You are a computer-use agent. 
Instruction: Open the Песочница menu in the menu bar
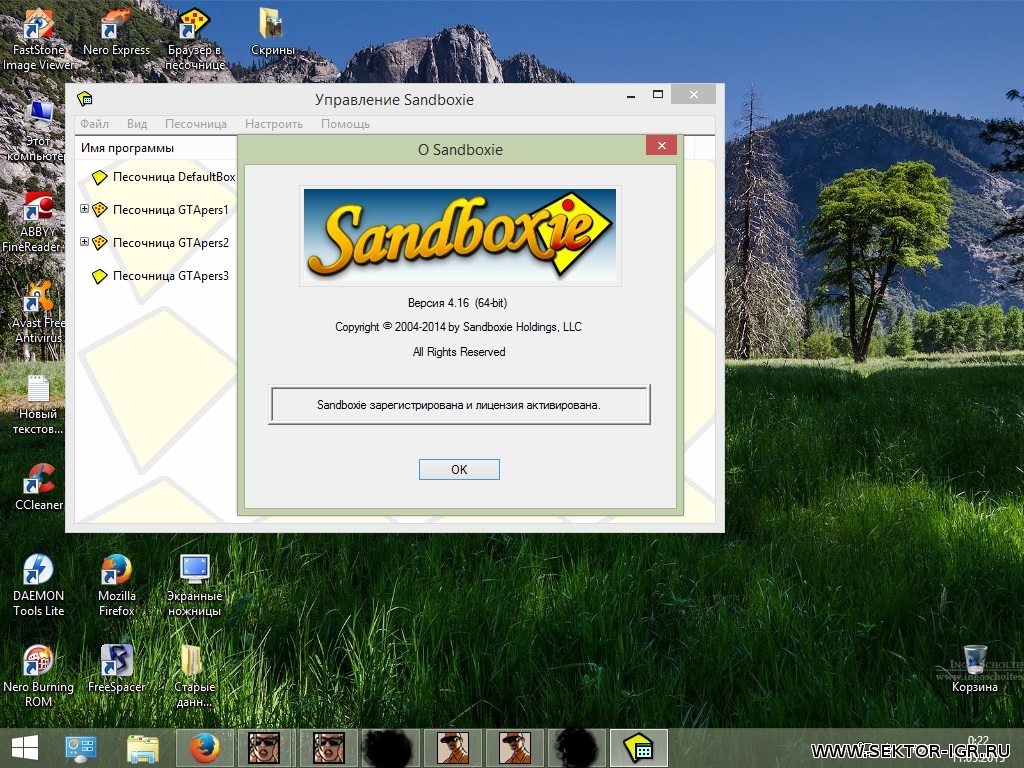coord(196,123)
